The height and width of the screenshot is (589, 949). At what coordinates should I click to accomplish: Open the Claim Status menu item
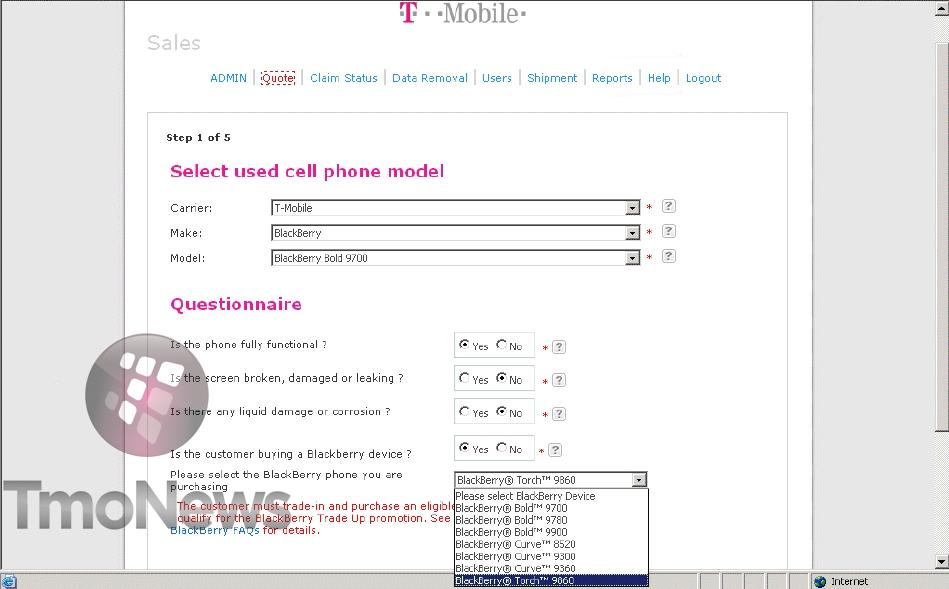point(343,78)
